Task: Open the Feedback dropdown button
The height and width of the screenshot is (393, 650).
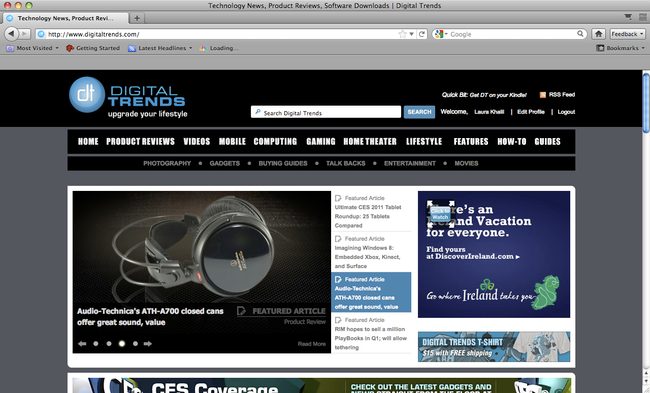Action: 628,34
